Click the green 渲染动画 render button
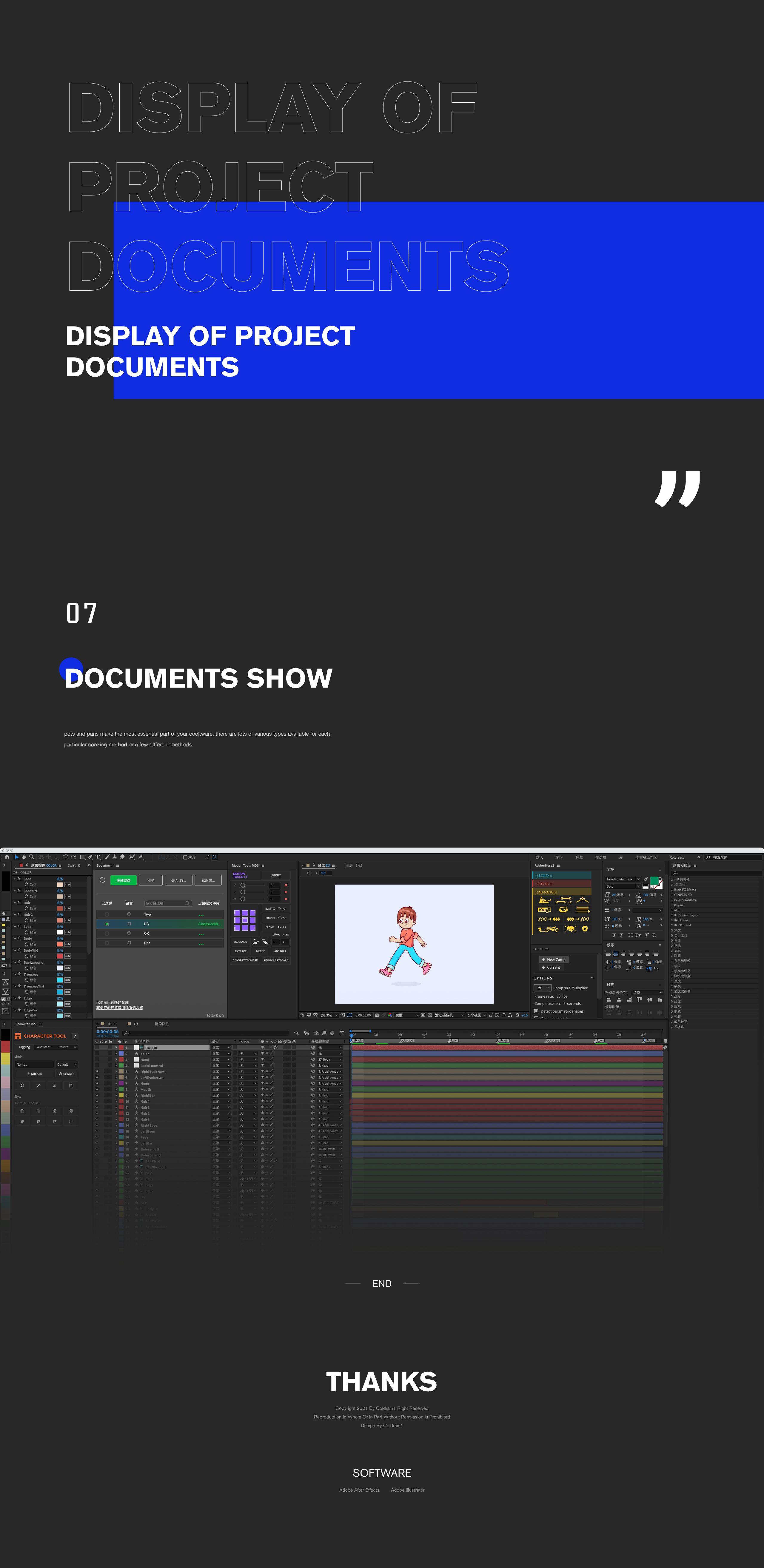The height and width of the screenshot is (1568, 764). coord(124,880)
